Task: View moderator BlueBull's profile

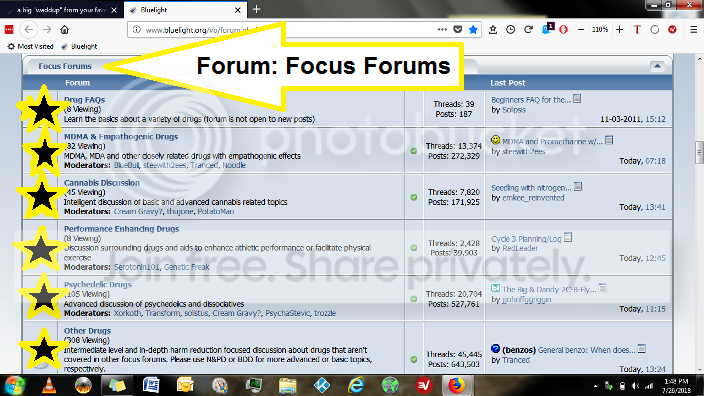Action: pos(127,165)
